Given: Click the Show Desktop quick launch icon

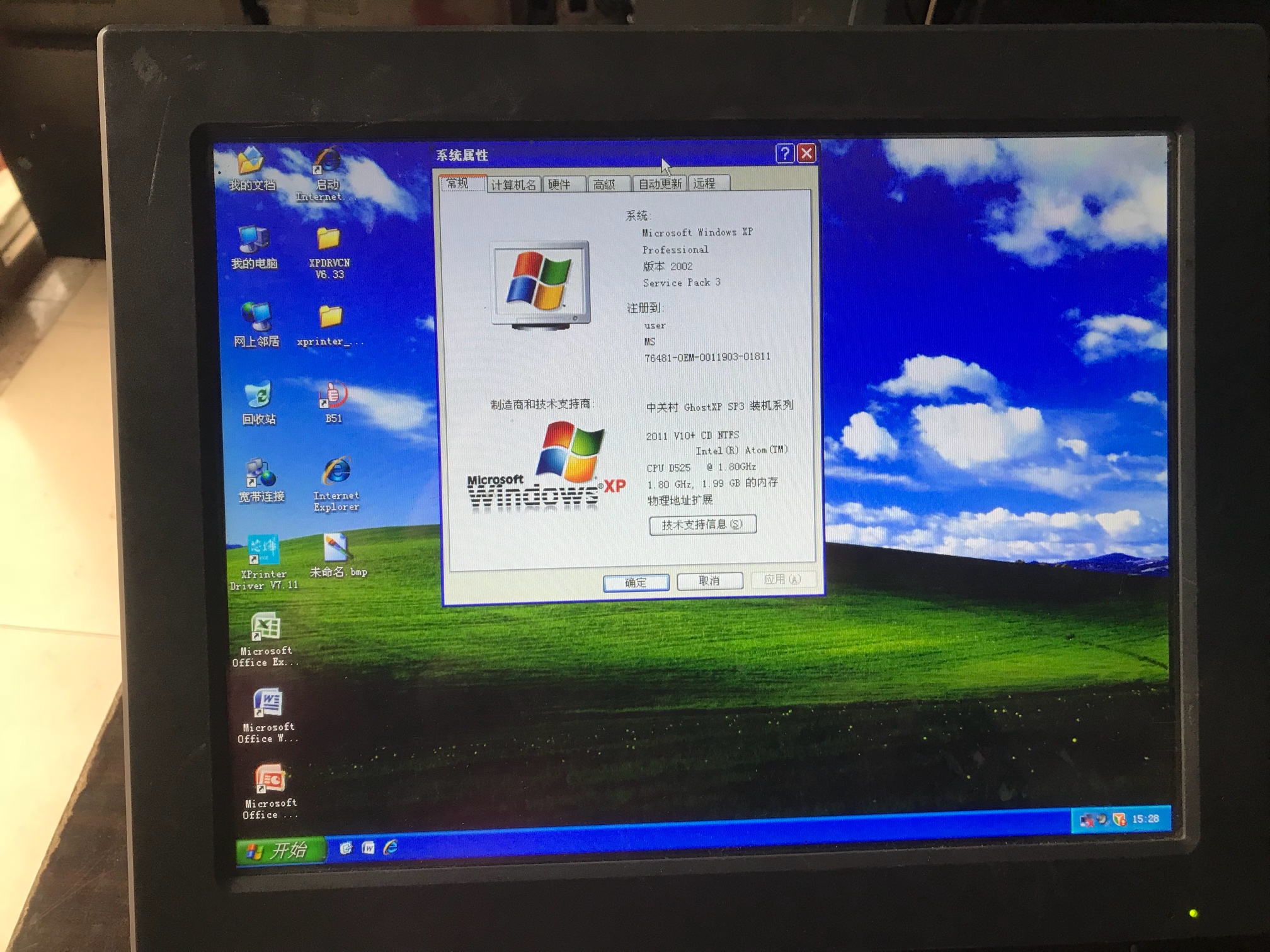Looking at the screenshot, I should click(346, 848).
